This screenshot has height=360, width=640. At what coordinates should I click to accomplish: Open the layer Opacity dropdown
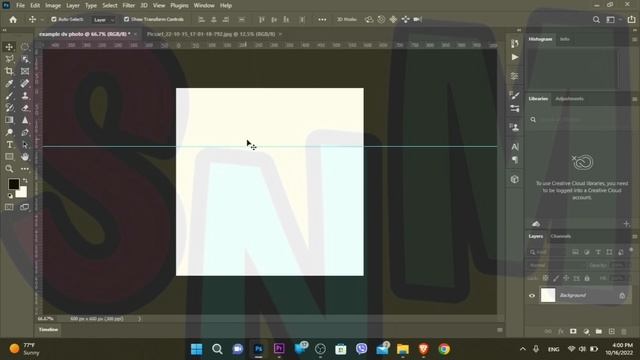(618, 265)
